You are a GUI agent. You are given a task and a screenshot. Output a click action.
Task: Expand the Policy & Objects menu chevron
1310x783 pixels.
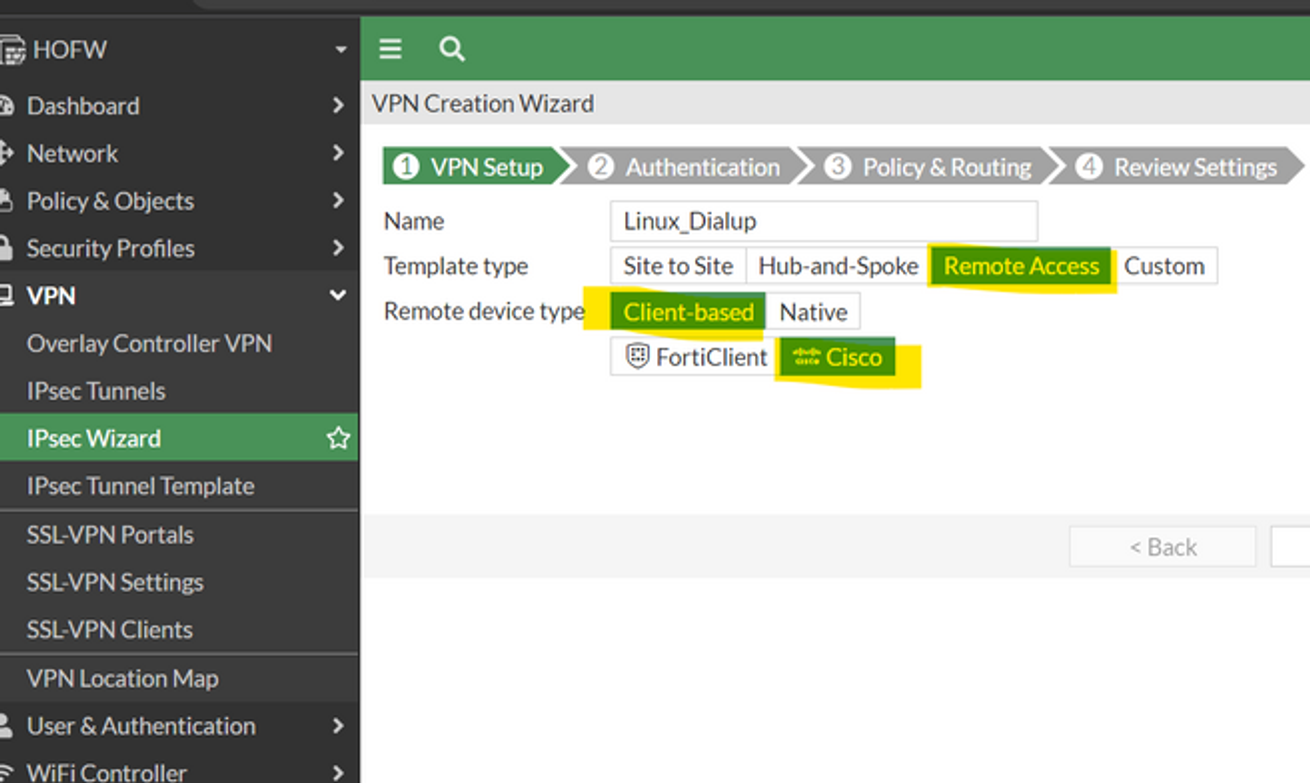point(338,201)
